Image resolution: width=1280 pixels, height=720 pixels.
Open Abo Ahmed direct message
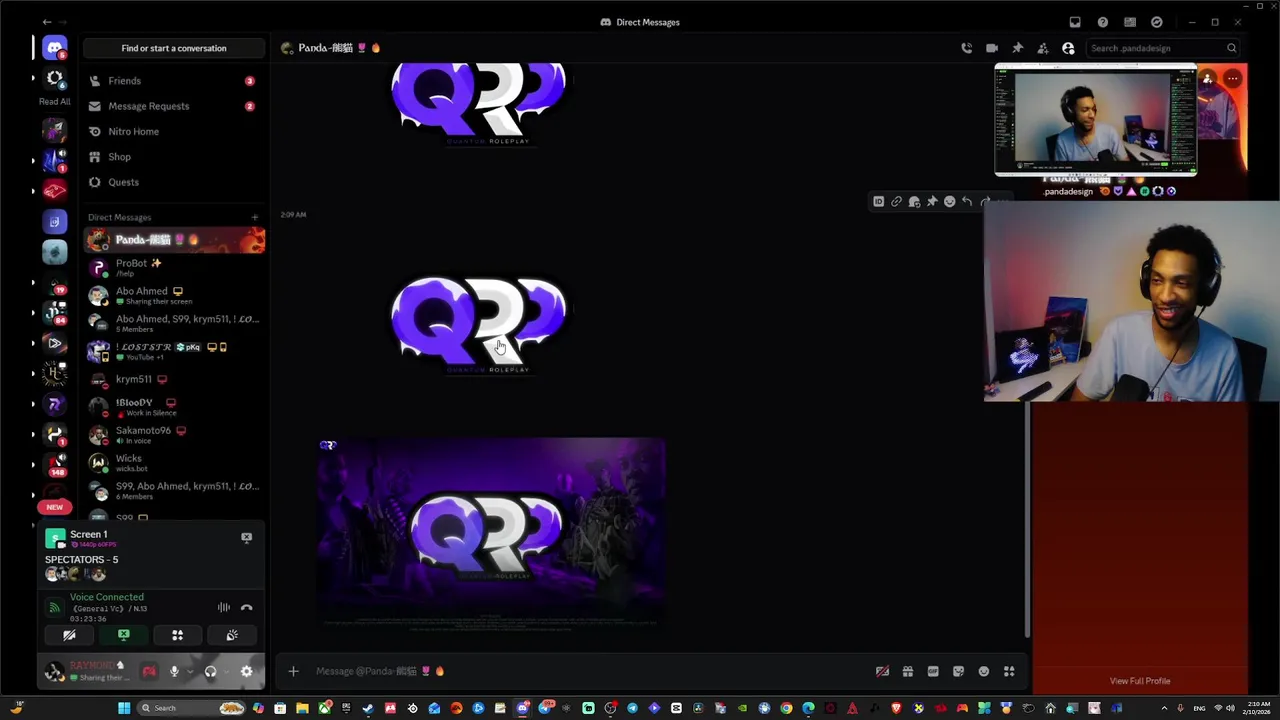pos(174,295)
